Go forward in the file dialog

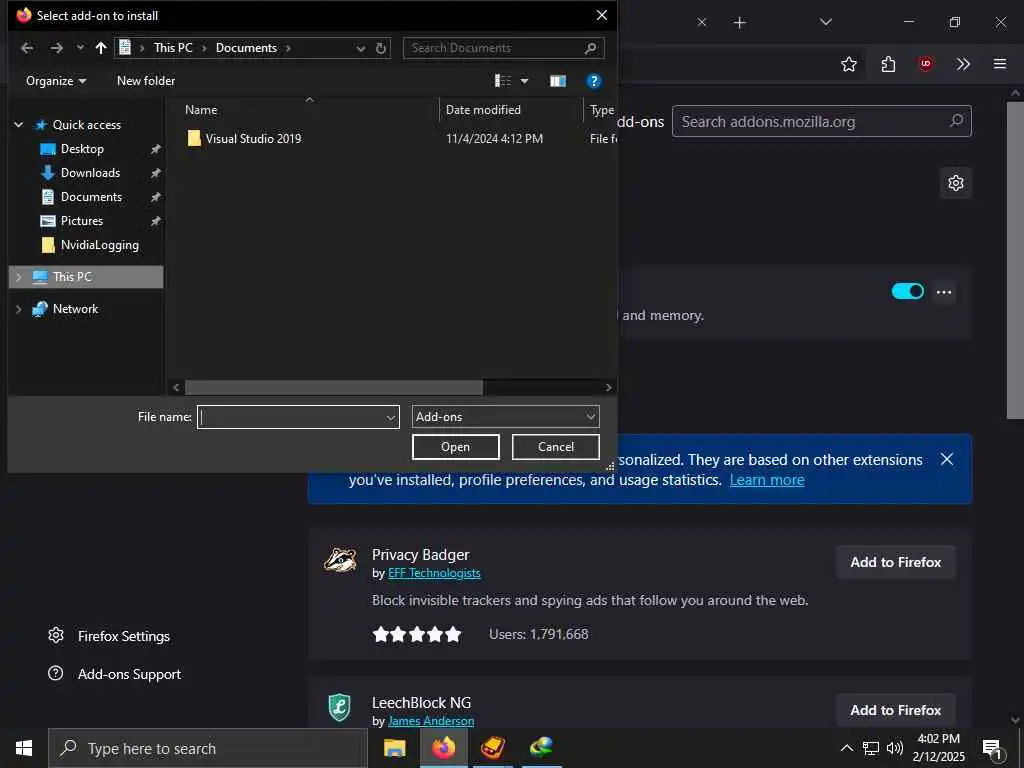click(x=57, y=48)
